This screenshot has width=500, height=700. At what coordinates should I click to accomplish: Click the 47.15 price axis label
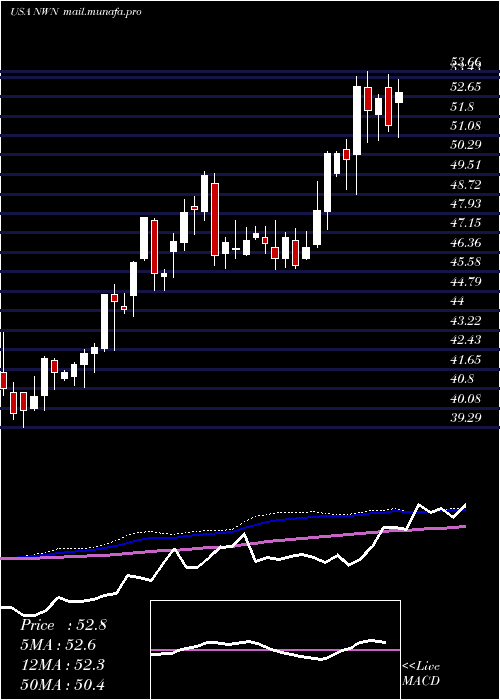pyautogui.click(x=466, y=222)
